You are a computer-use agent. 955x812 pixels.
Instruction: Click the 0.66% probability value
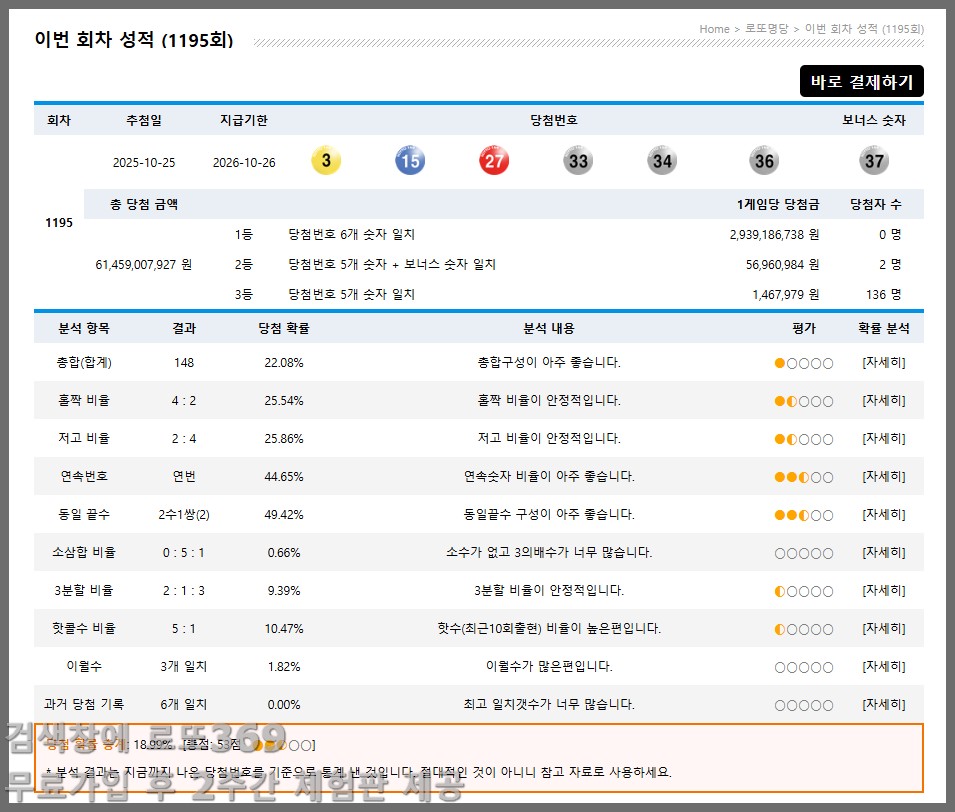click(x=284, y=553)
